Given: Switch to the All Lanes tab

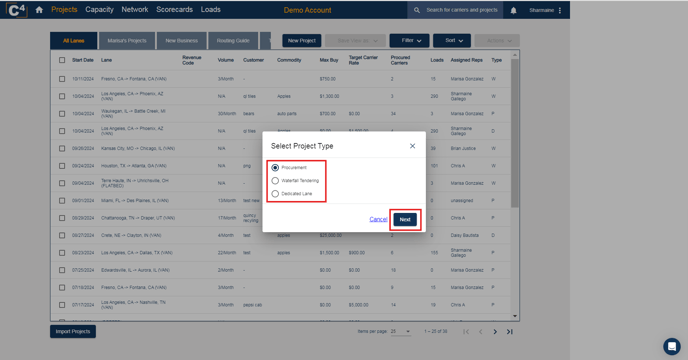Looking at the screenshot, I should (74, 40).
